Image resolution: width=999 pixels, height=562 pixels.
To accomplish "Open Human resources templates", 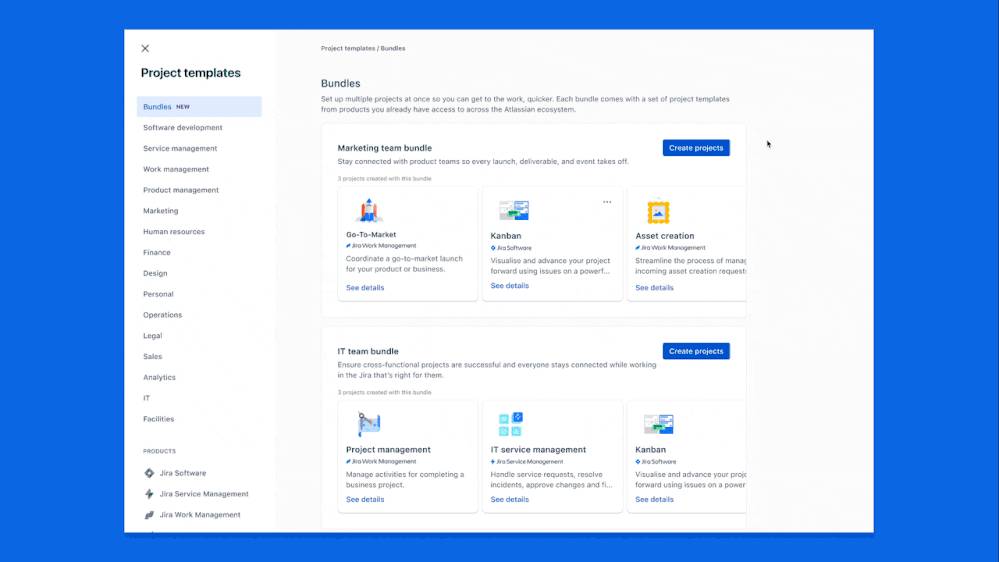I will tap(174, 232).
